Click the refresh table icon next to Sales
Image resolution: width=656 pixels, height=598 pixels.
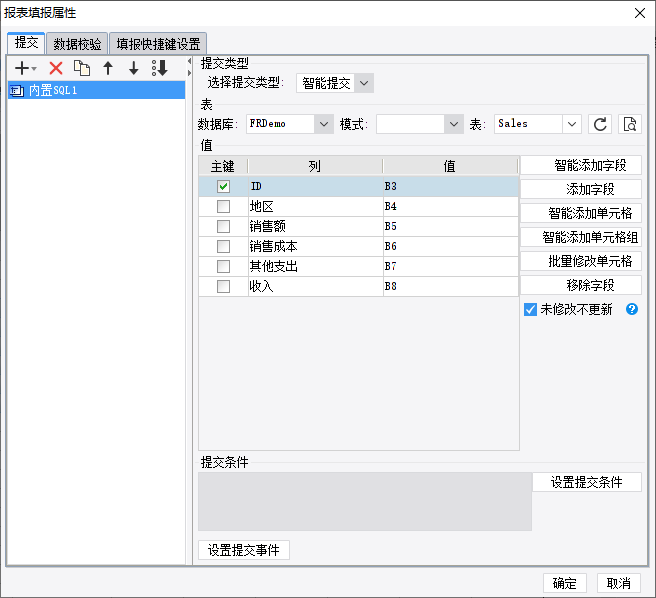(x=600, y=124)
